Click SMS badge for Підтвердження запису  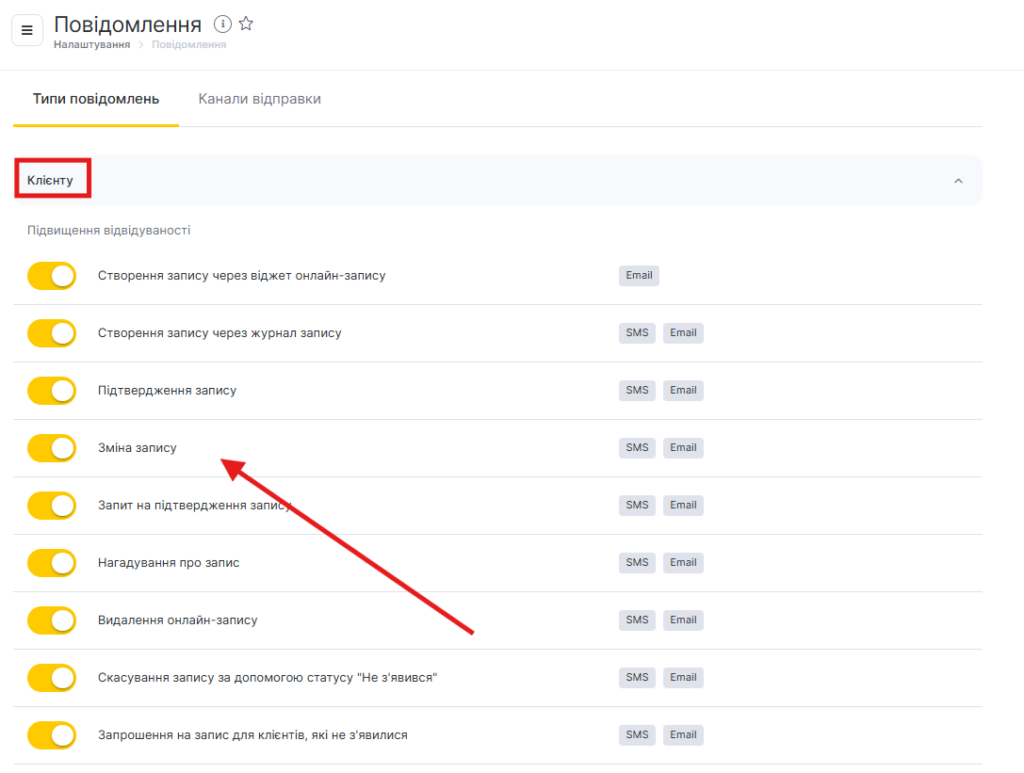pos(637,391)
